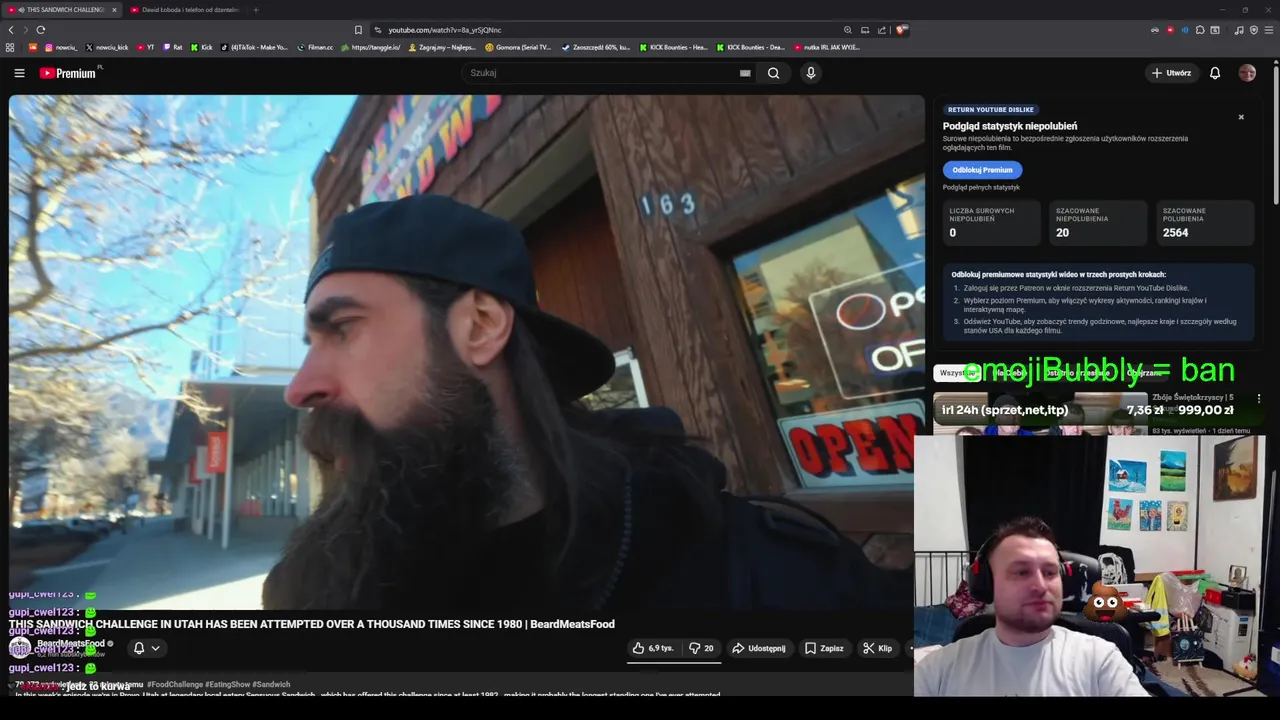Click the Klip clip button

pyautogui.click(x=878, y=648)
